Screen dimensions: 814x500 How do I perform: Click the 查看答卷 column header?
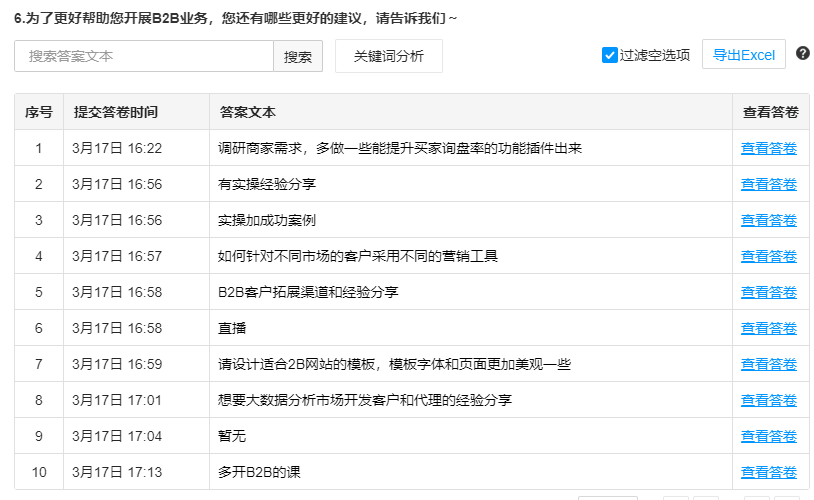[x=771, y=112]
